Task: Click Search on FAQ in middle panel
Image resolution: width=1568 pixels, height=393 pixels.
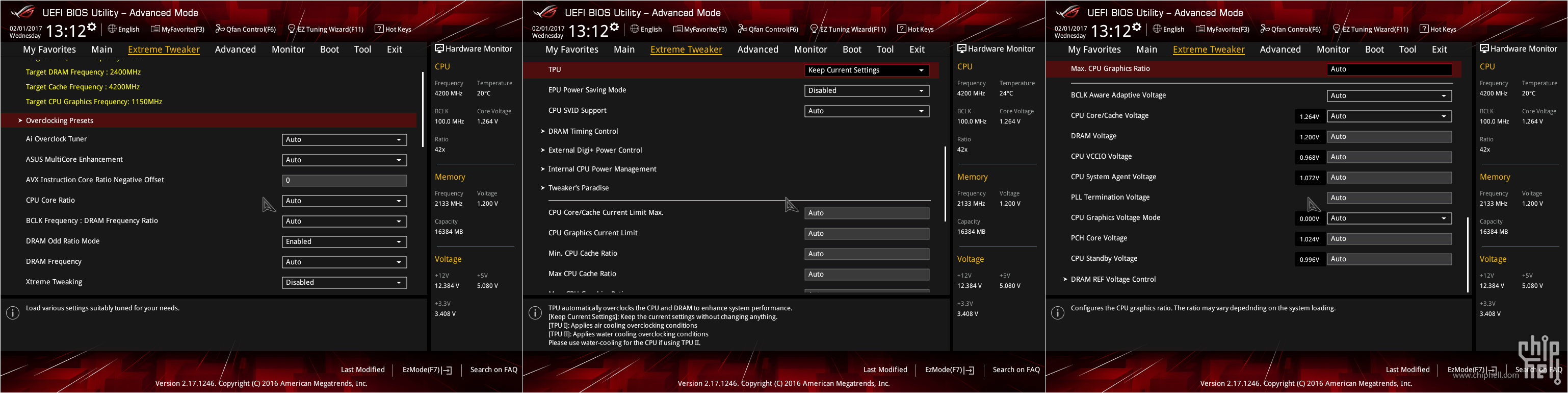Action: (1016, 370)
